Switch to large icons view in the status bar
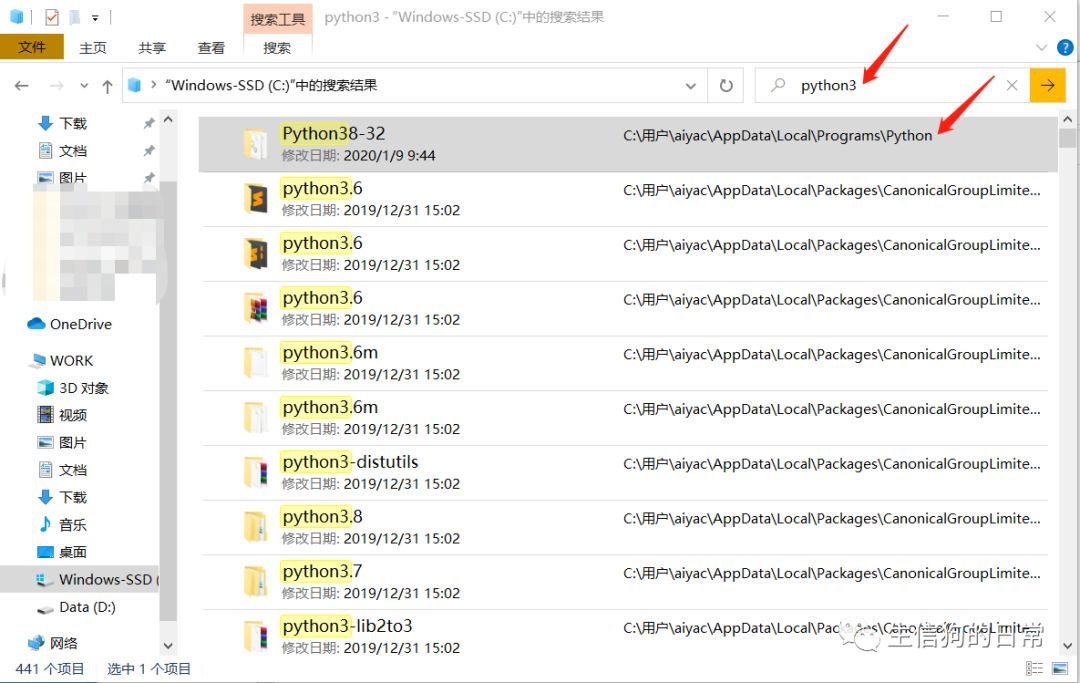 (1060, 669)
